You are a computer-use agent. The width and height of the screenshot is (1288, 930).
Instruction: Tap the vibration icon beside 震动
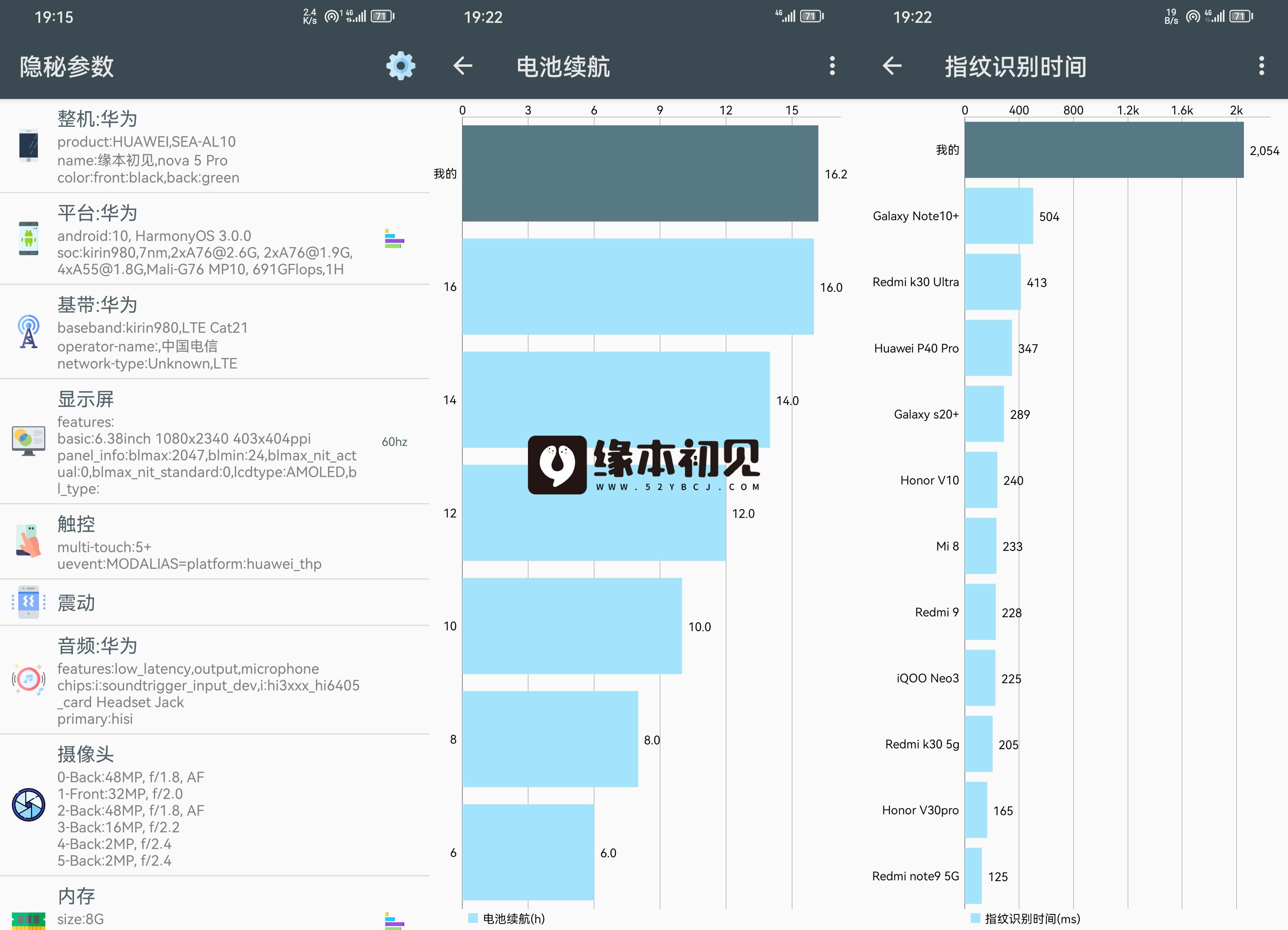point(28,602)
